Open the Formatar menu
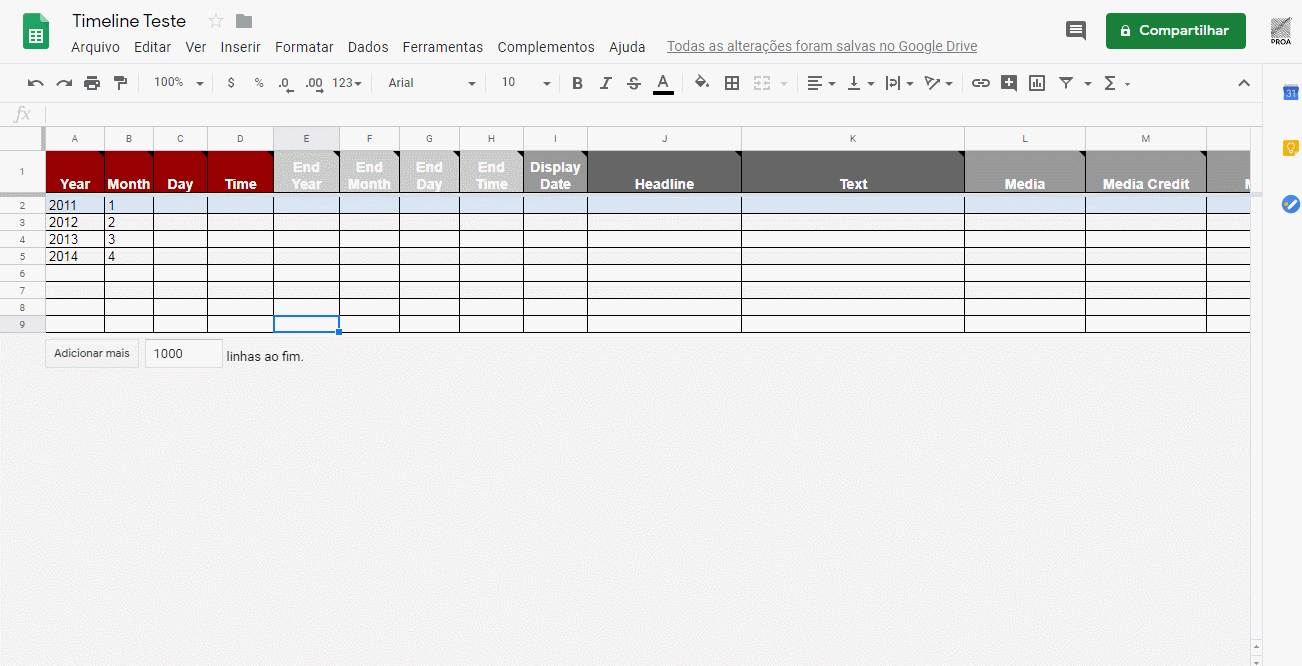The width and height of the screenshot is (1302, 666). point(304,47)
